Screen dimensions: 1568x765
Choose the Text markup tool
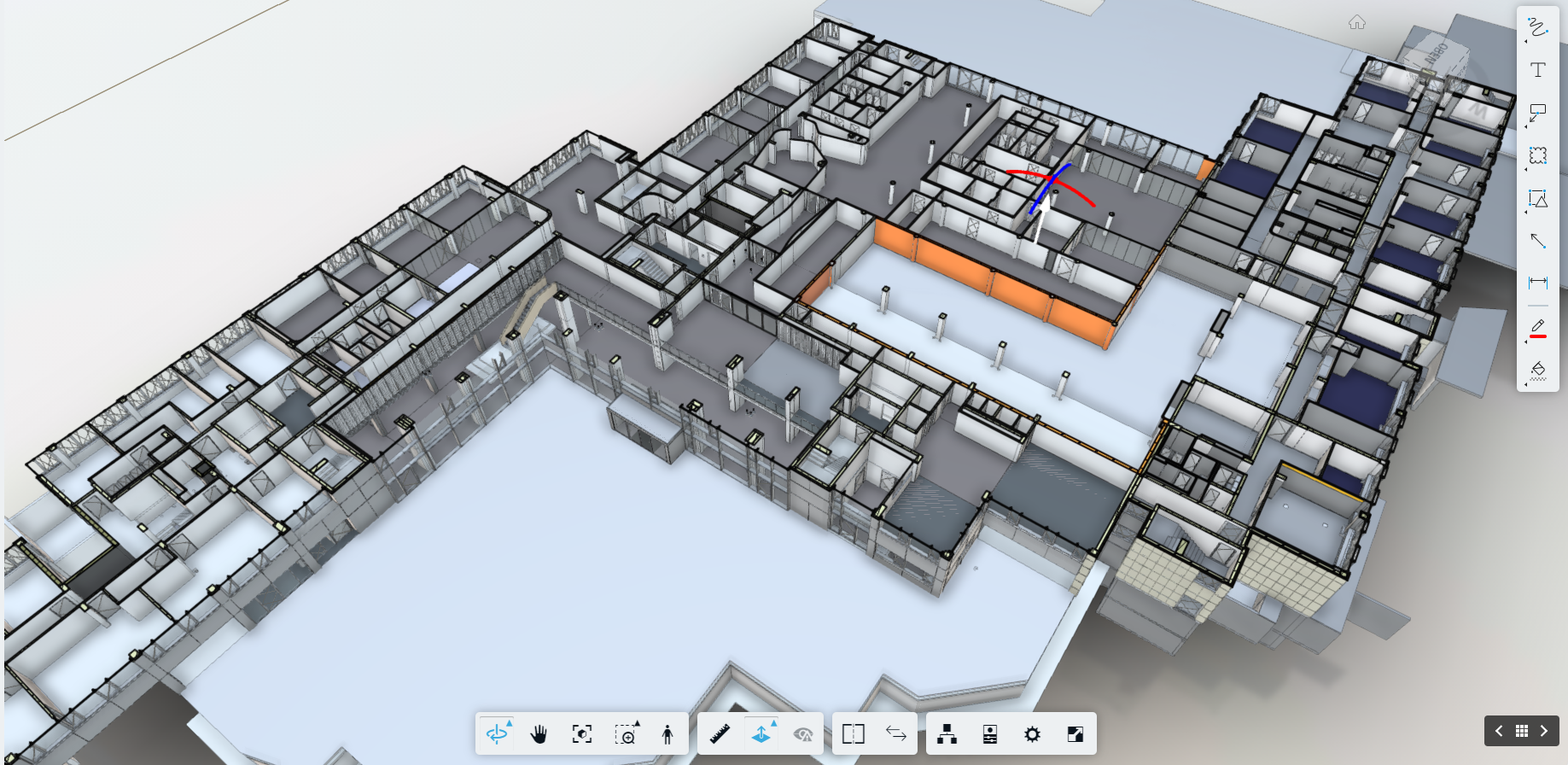point(1537,70)
